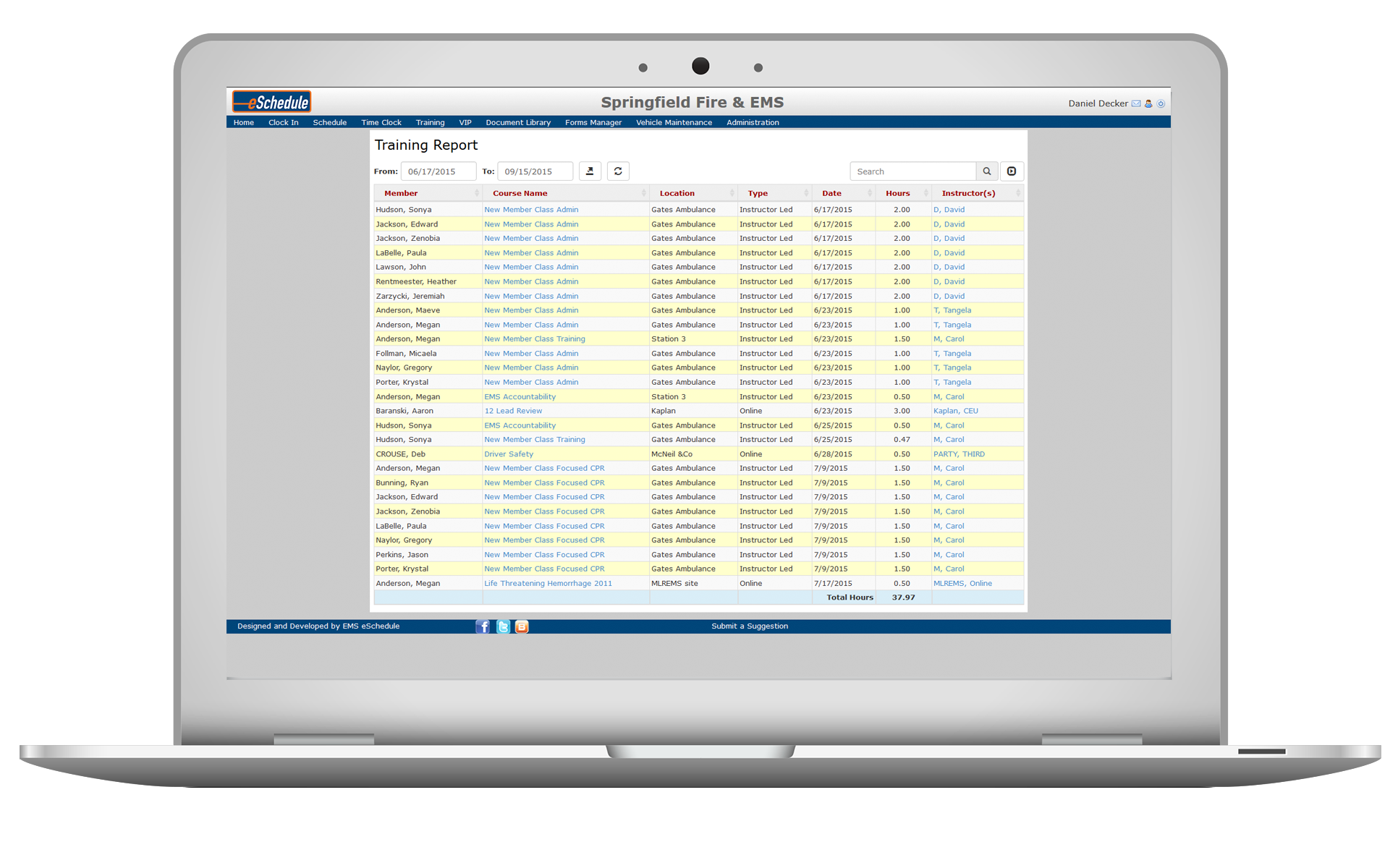Open the Document Library menu

point(518,122)
